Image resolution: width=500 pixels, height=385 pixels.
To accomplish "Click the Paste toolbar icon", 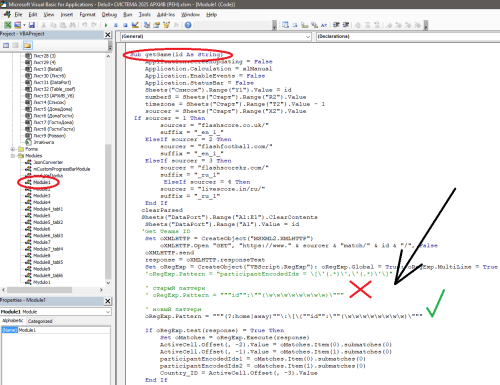I will (x=63, y=25).
